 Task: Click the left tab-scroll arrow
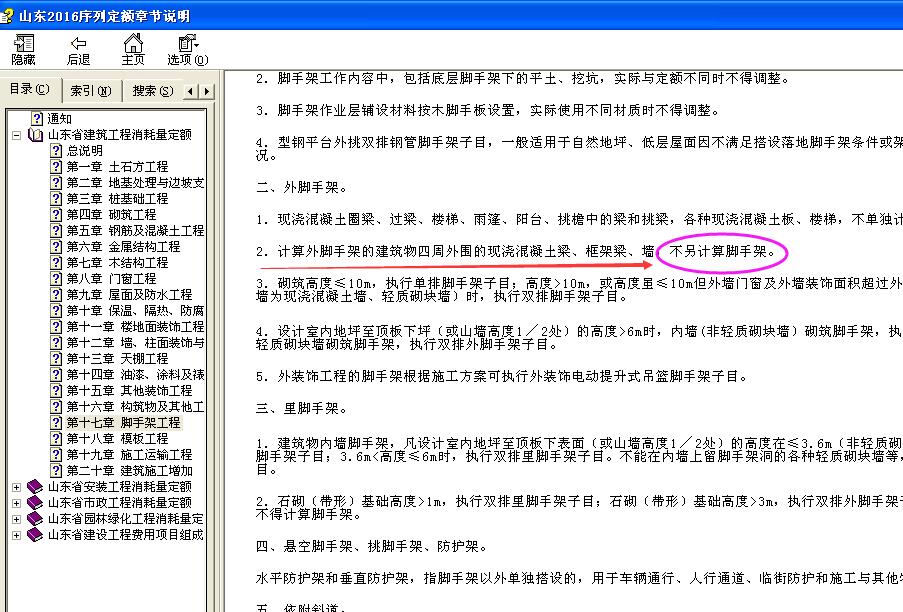tap(191, 91)
